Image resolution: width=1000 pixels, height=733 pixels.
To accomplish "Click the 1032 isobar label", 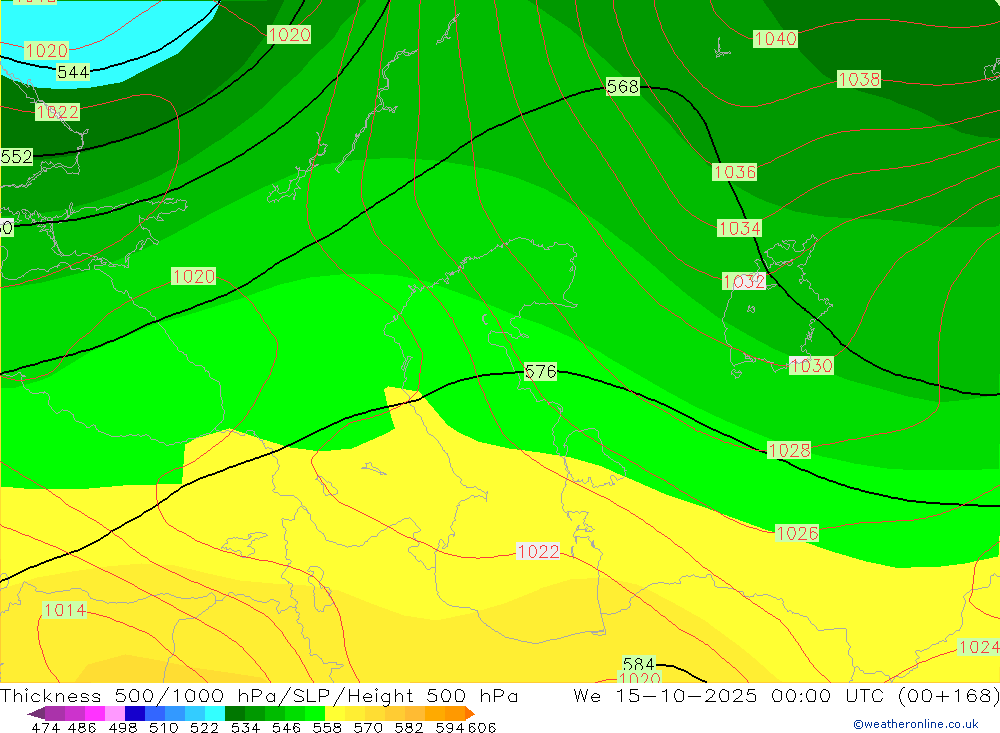I will point(744,281).
